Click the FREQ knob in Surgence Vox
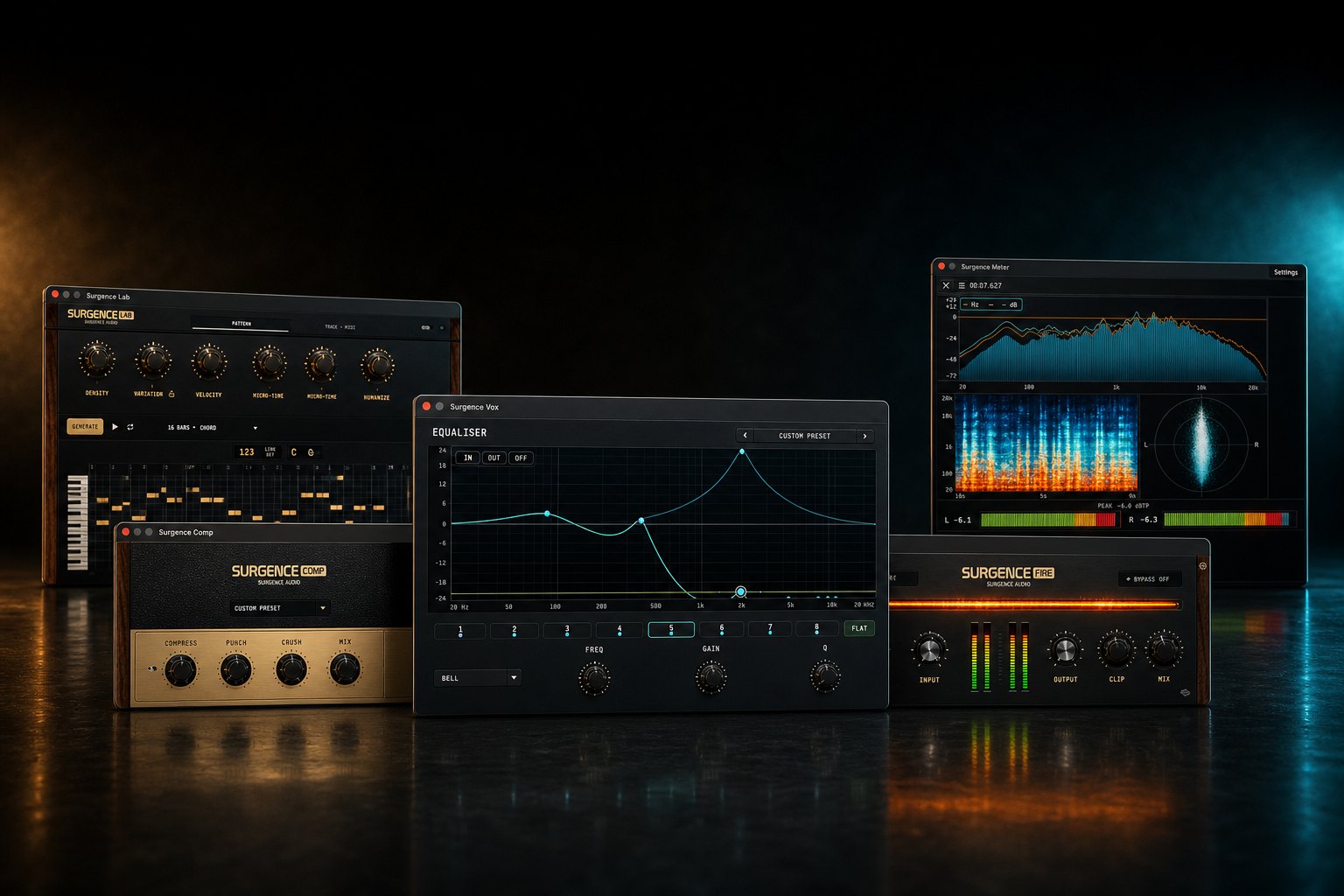The width and height of the screenshot is (1344, 896). coord(594,678)
